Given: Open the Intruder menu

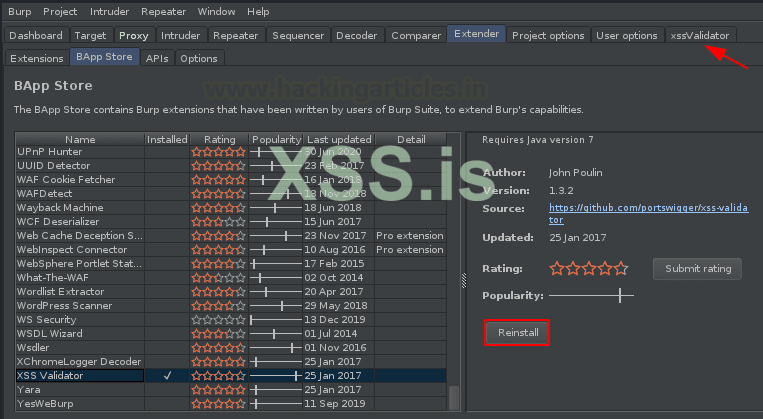Looking at the screenshot, I should coord(109,11).
